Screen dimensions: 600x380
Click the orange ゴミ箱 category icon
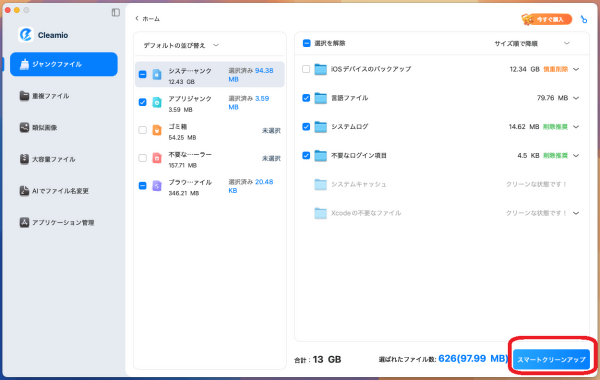[157, 130]
